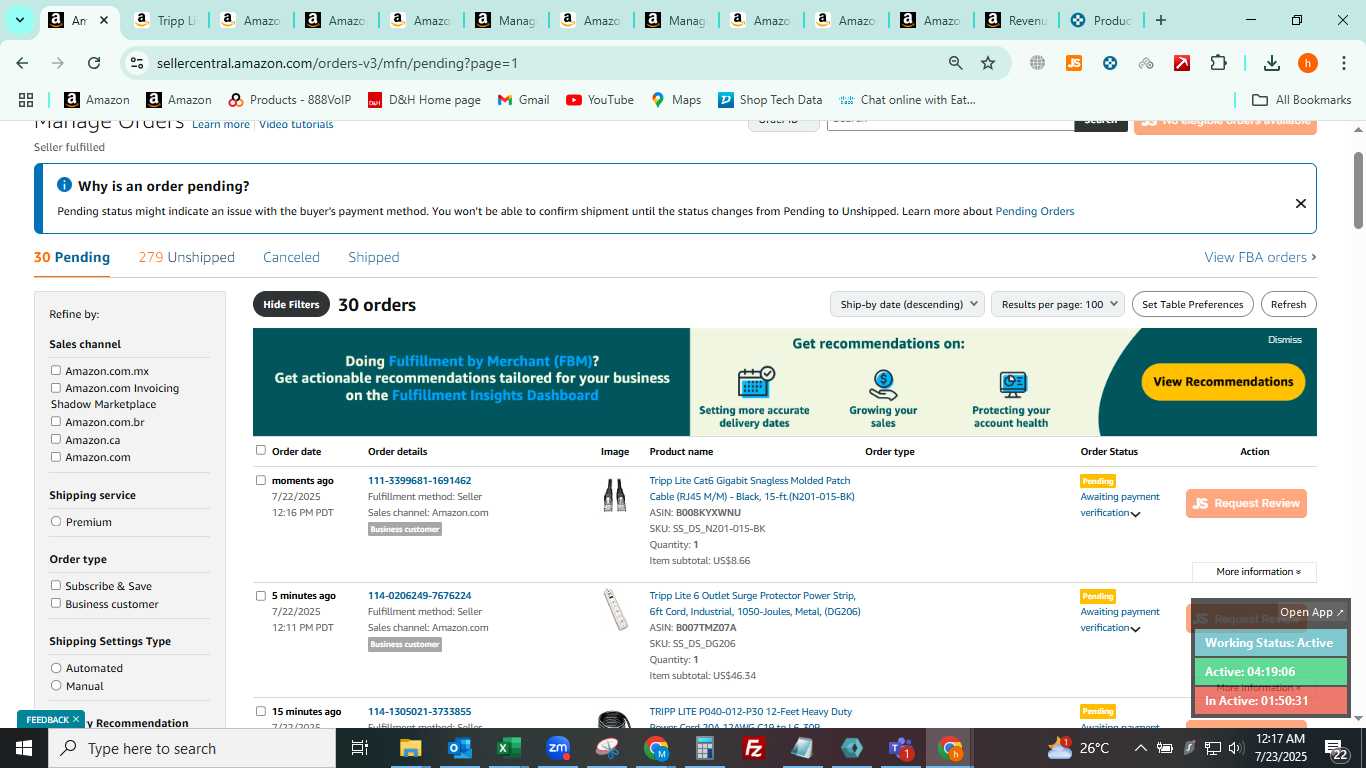This screenshot has width=1366, height=768.
Task: Select the Manual shipping settings radio
Action: point(56,685)
